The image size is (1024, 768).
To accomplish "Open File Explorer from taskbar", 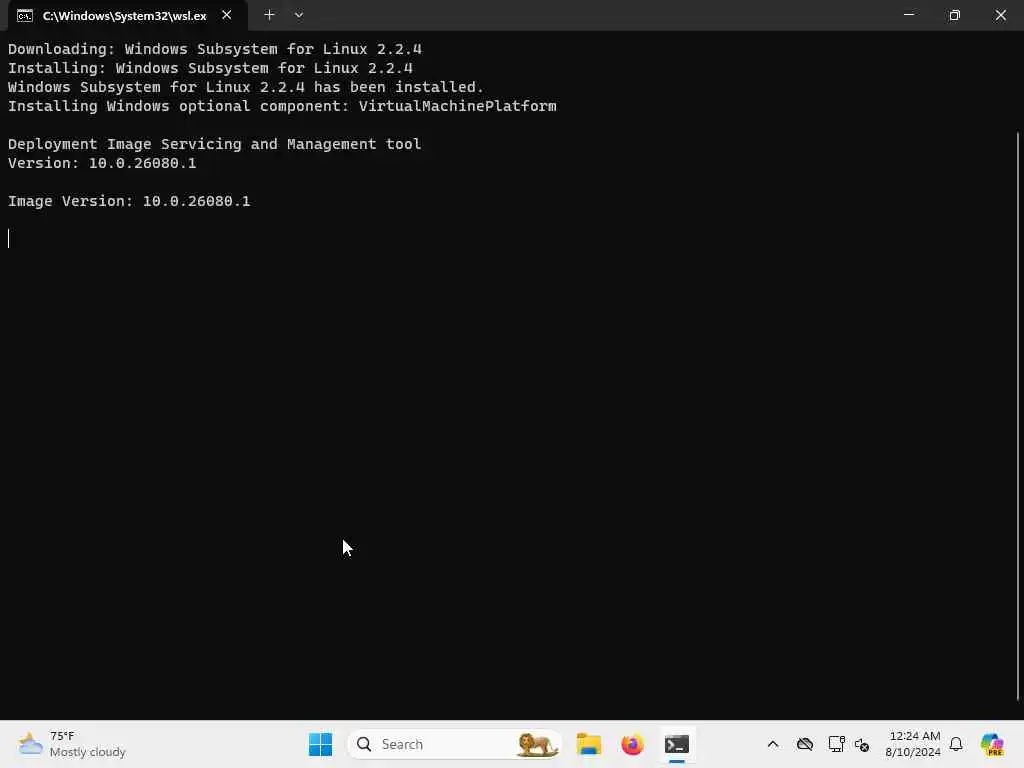I will pyautogui.click(x=588, y=744).
